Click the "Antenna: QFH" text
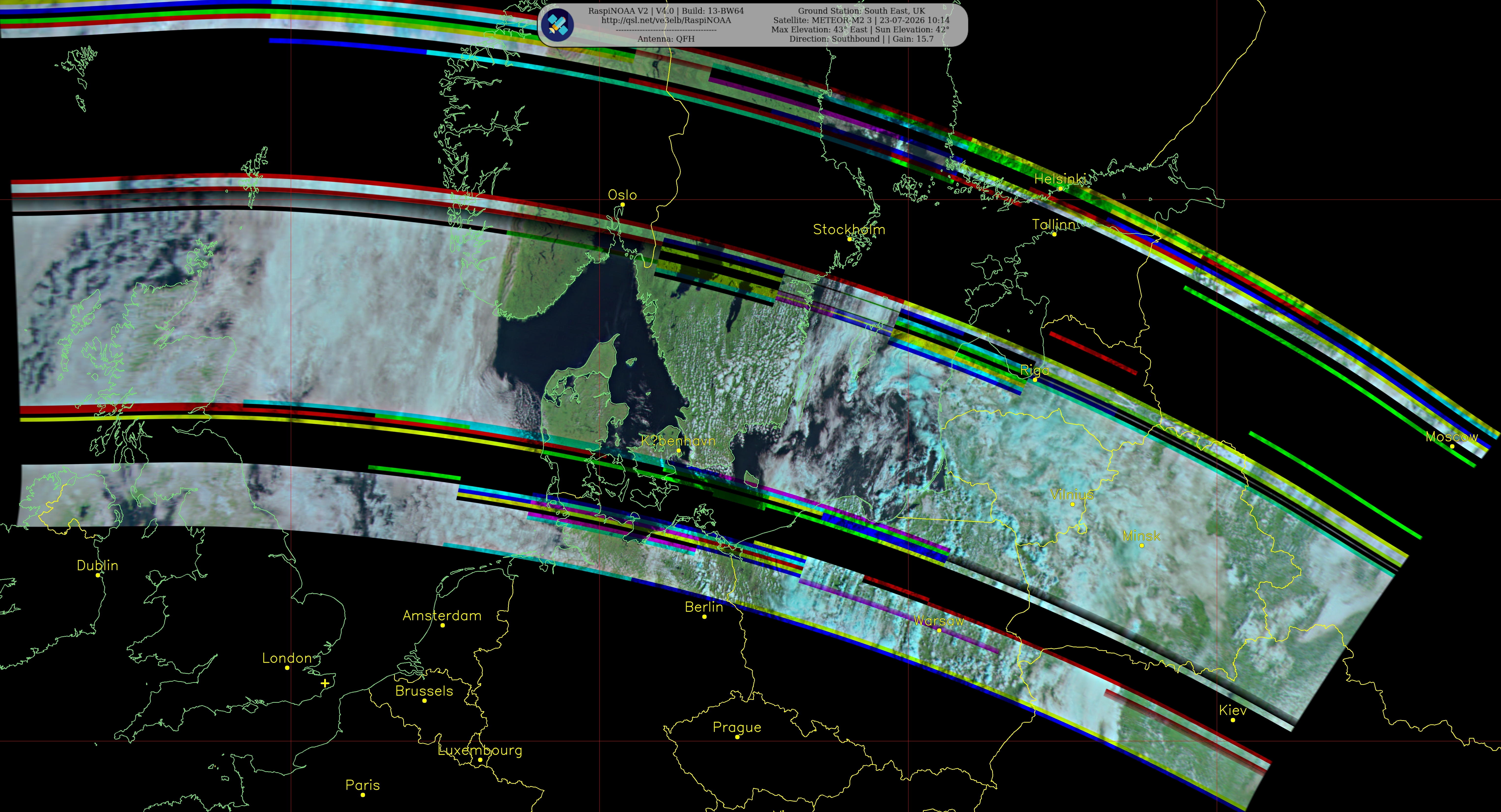This screenshot has height=812, width=1501. (x=666, y=39)
